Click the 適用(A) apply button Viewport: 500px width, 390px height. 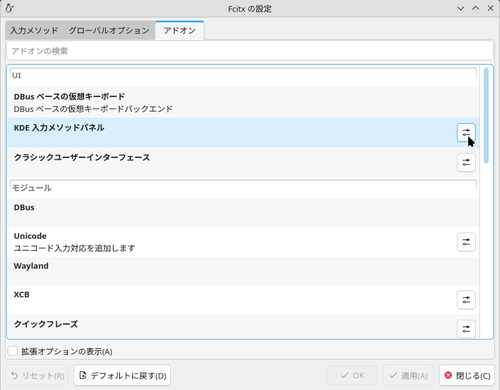pyautogui.click(x=408, y=376)
